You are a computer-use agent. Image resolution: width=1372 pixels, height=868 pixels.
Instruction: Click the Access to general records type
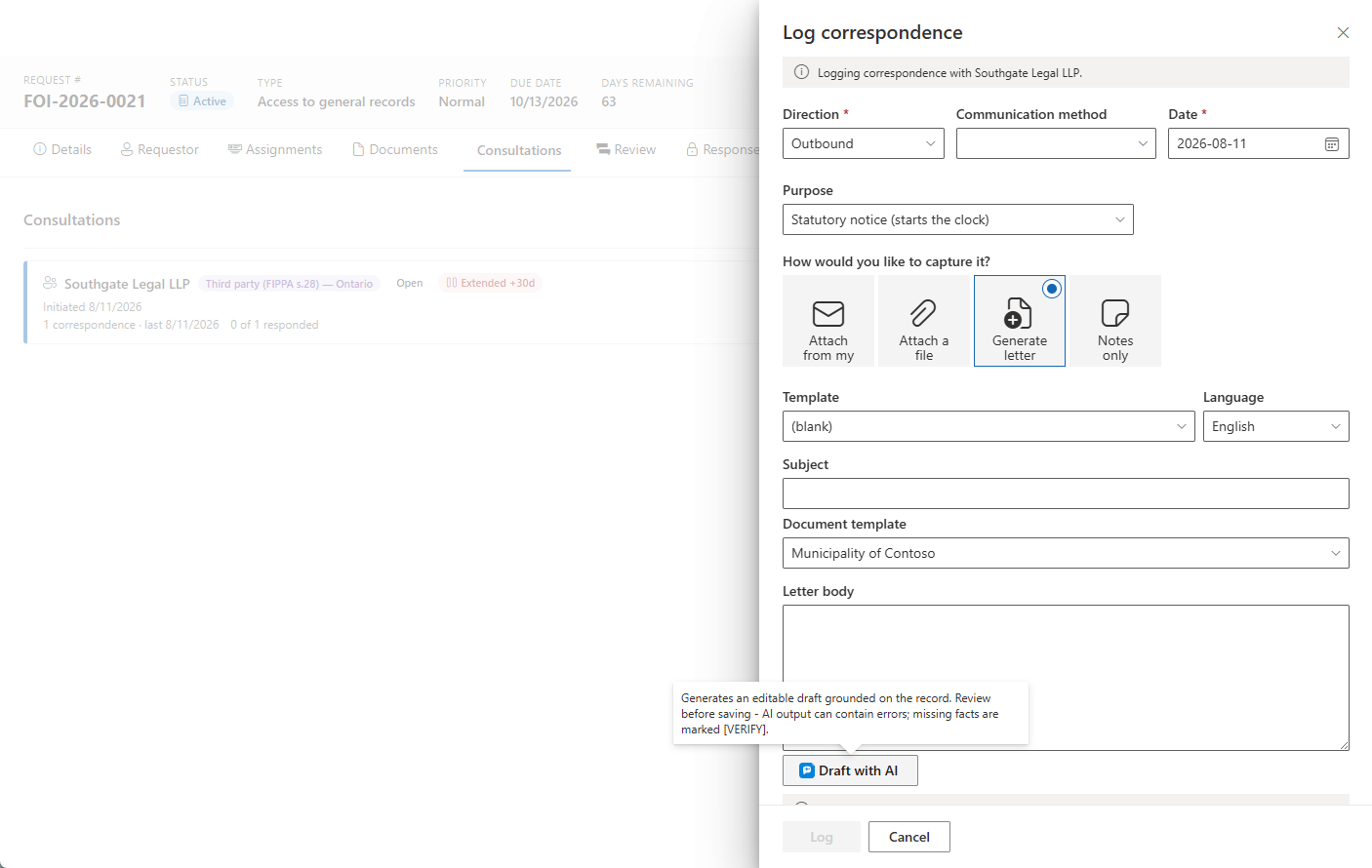(337, 101)
